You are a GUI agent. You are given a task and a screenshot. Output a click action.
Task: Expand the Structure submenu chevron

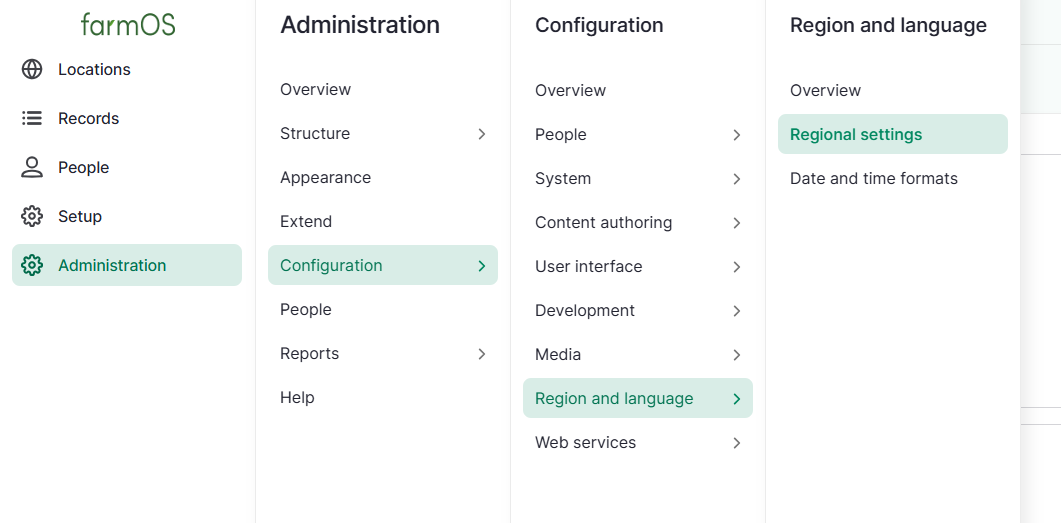[482, 134]
